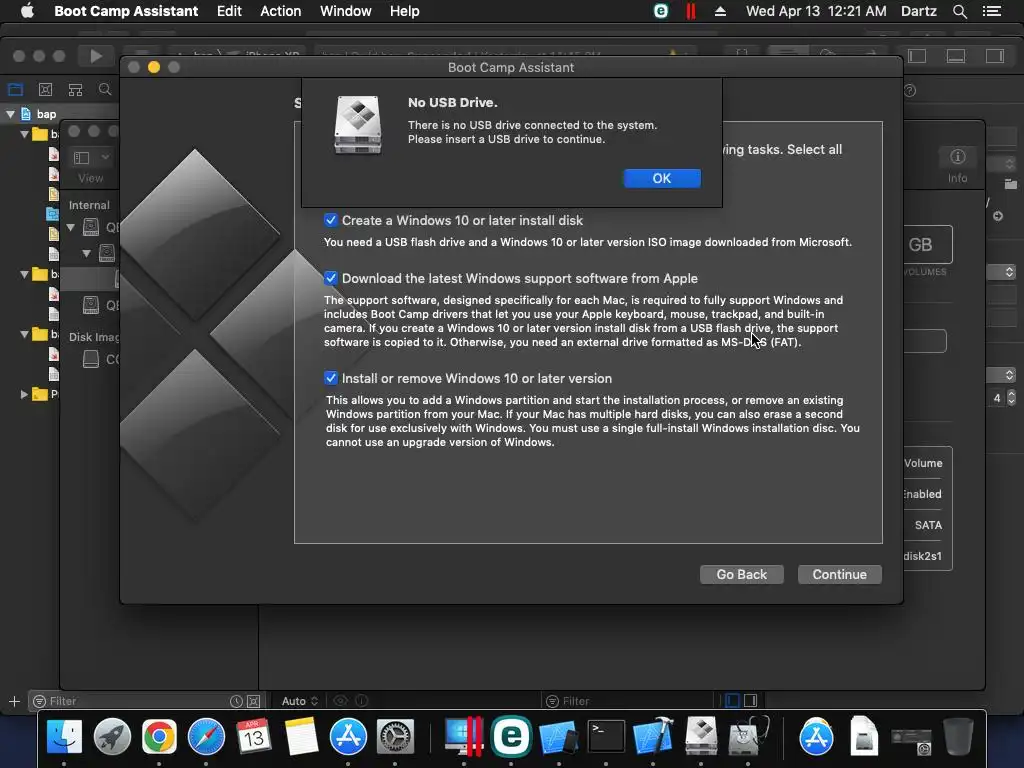
Task: Click the date and time in menu bar
Action: [x=816, y=11]
